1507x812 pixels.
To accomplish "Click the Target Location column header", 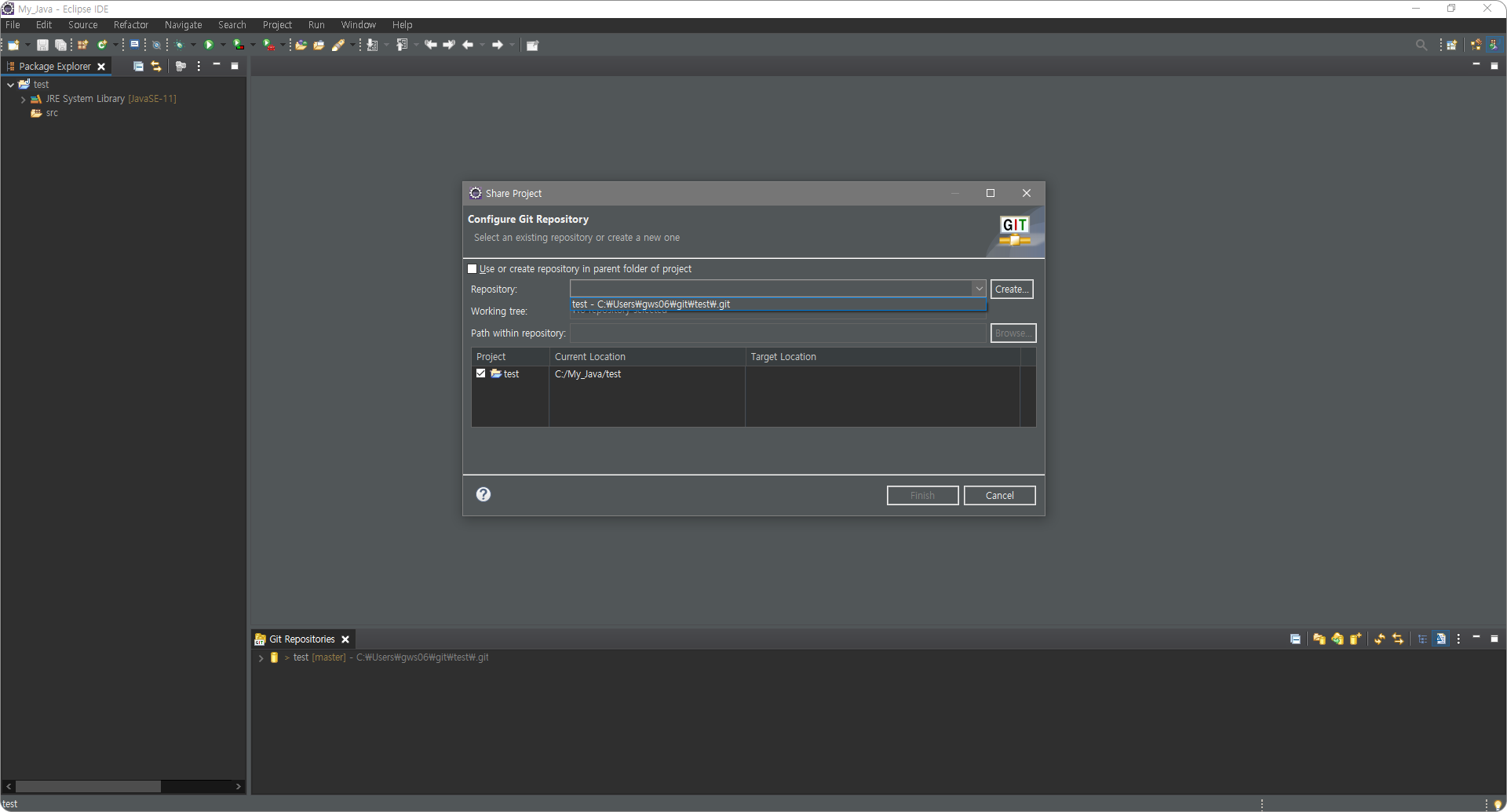I will coord(882,357).
